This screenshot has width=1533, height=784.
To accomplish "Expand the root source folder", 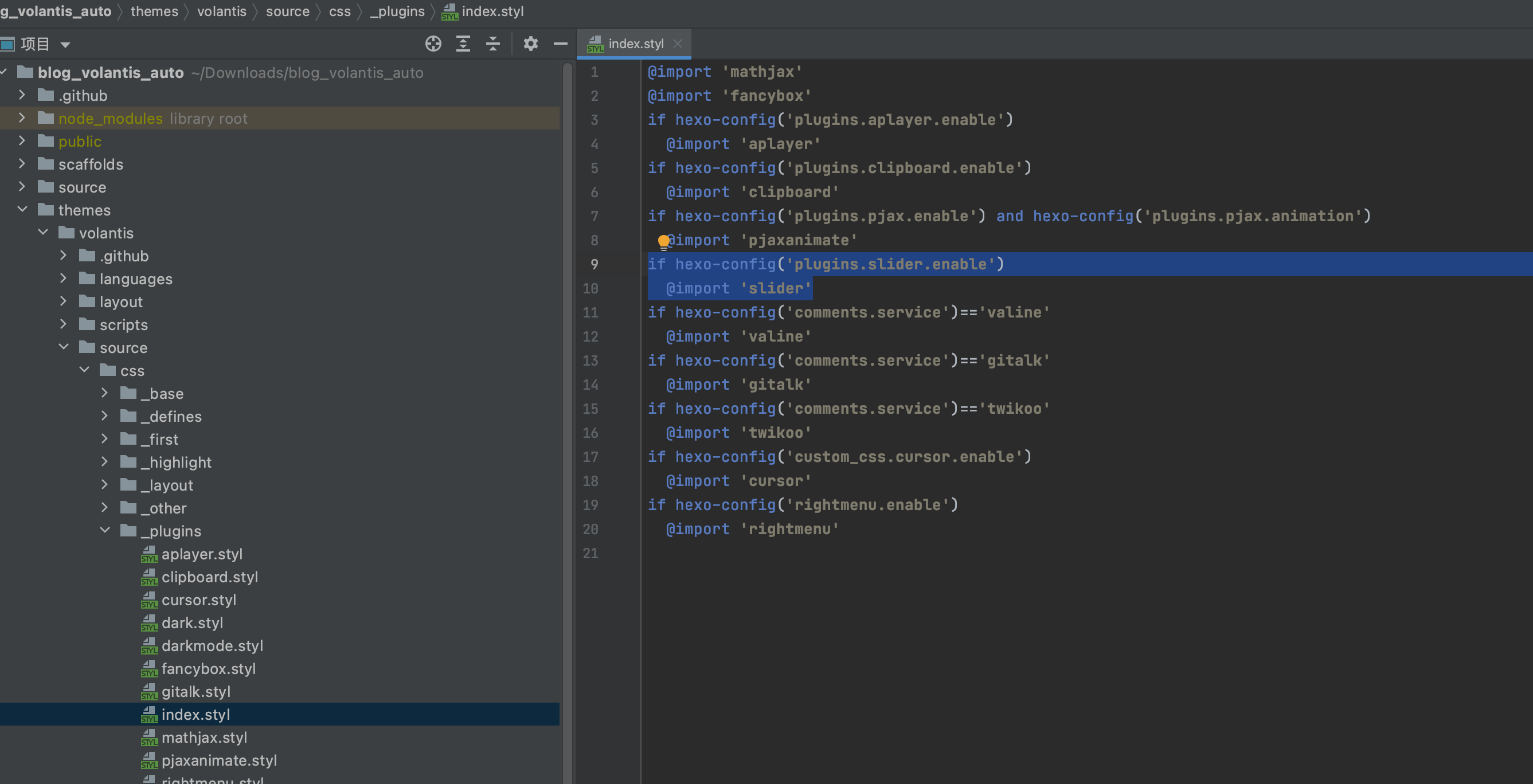I will [x=22, y=187].
